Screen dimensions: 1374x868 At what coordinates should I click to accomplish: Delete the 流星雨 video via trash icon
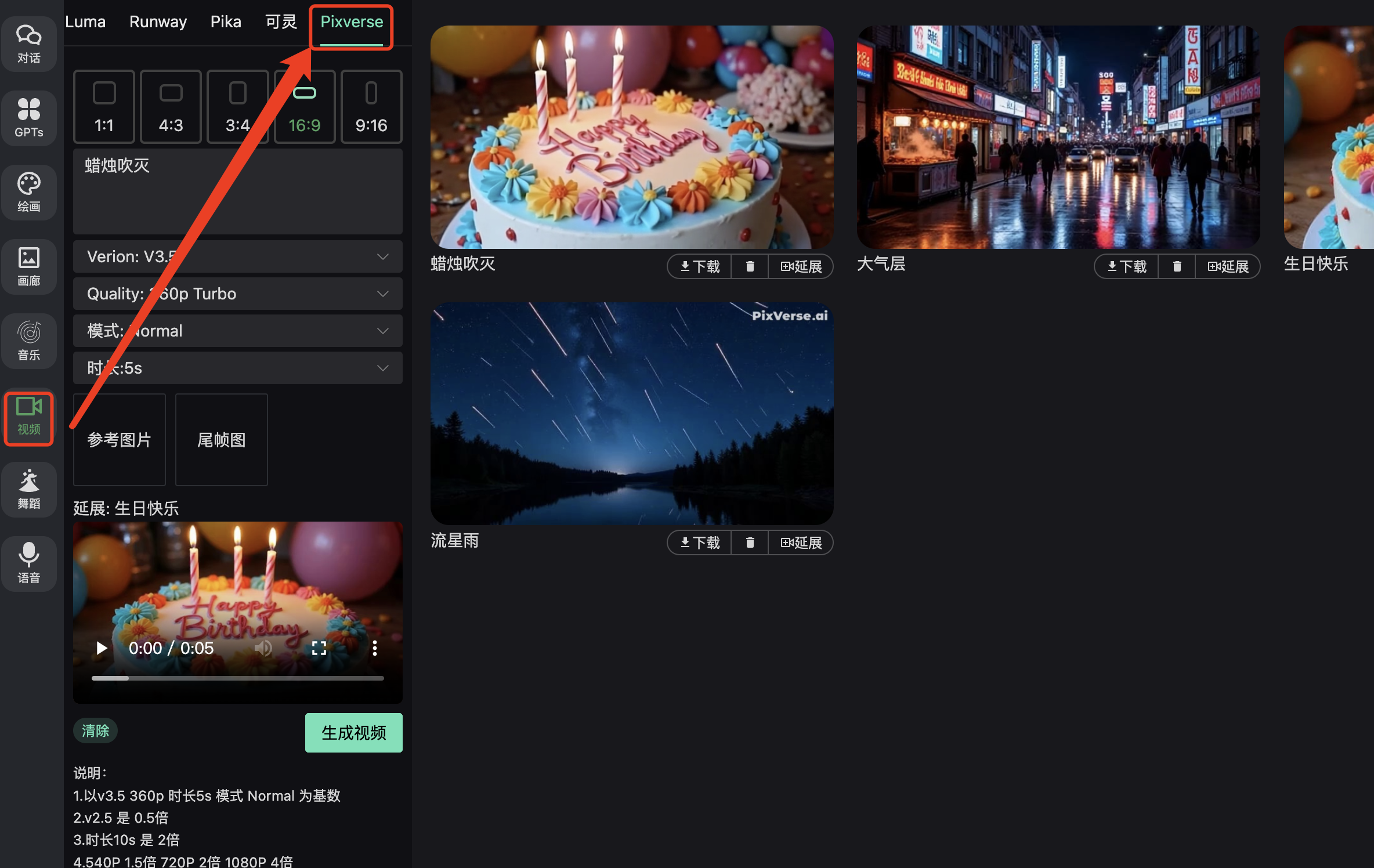pyautogui.click(x=749, y=542)
